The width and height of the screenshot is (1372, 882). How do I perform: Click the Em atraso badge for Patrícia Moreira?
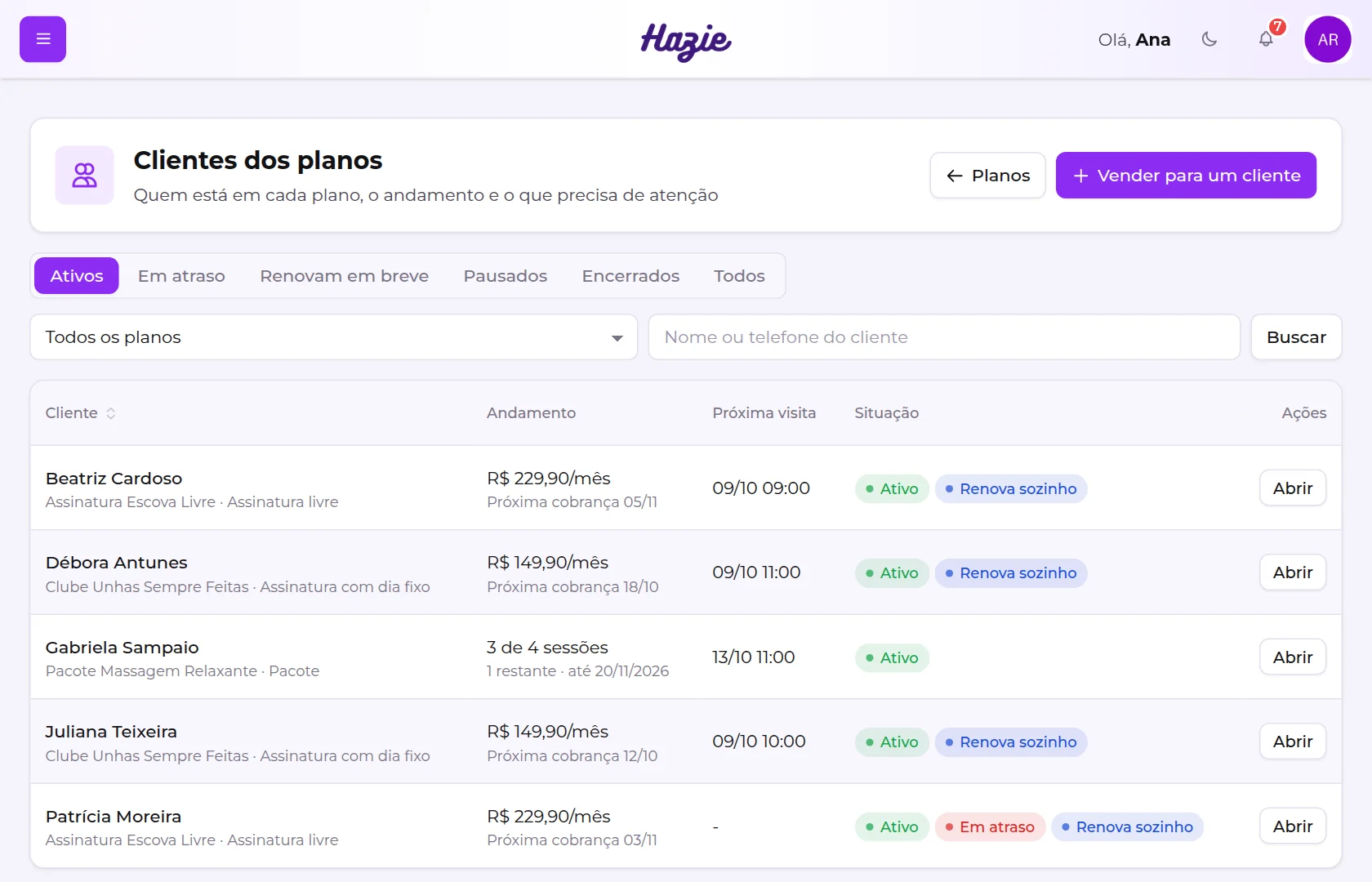pyautogui.click(x=990, y=827)
